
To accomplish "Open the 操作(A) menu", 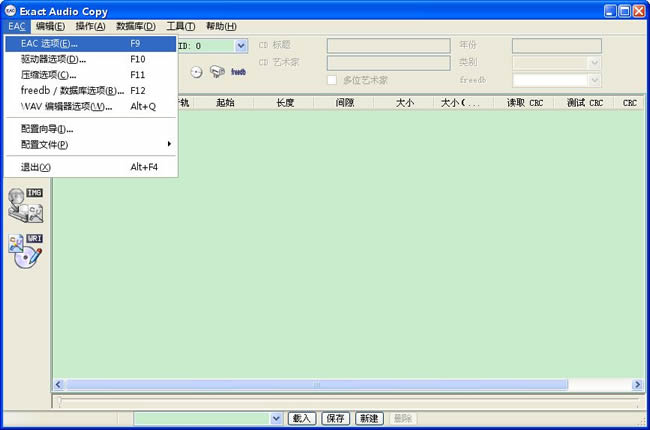I will (x=90, y=27).
